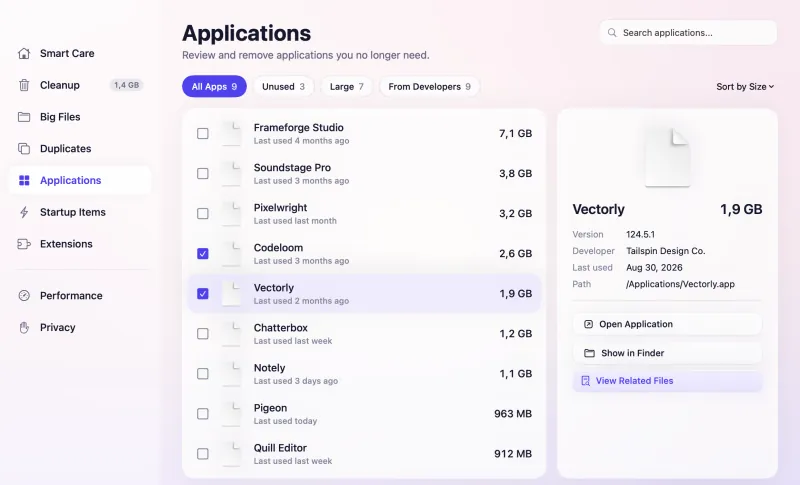
Task: Select the Frameforge Studio name
Action: (x=298, y=127)
